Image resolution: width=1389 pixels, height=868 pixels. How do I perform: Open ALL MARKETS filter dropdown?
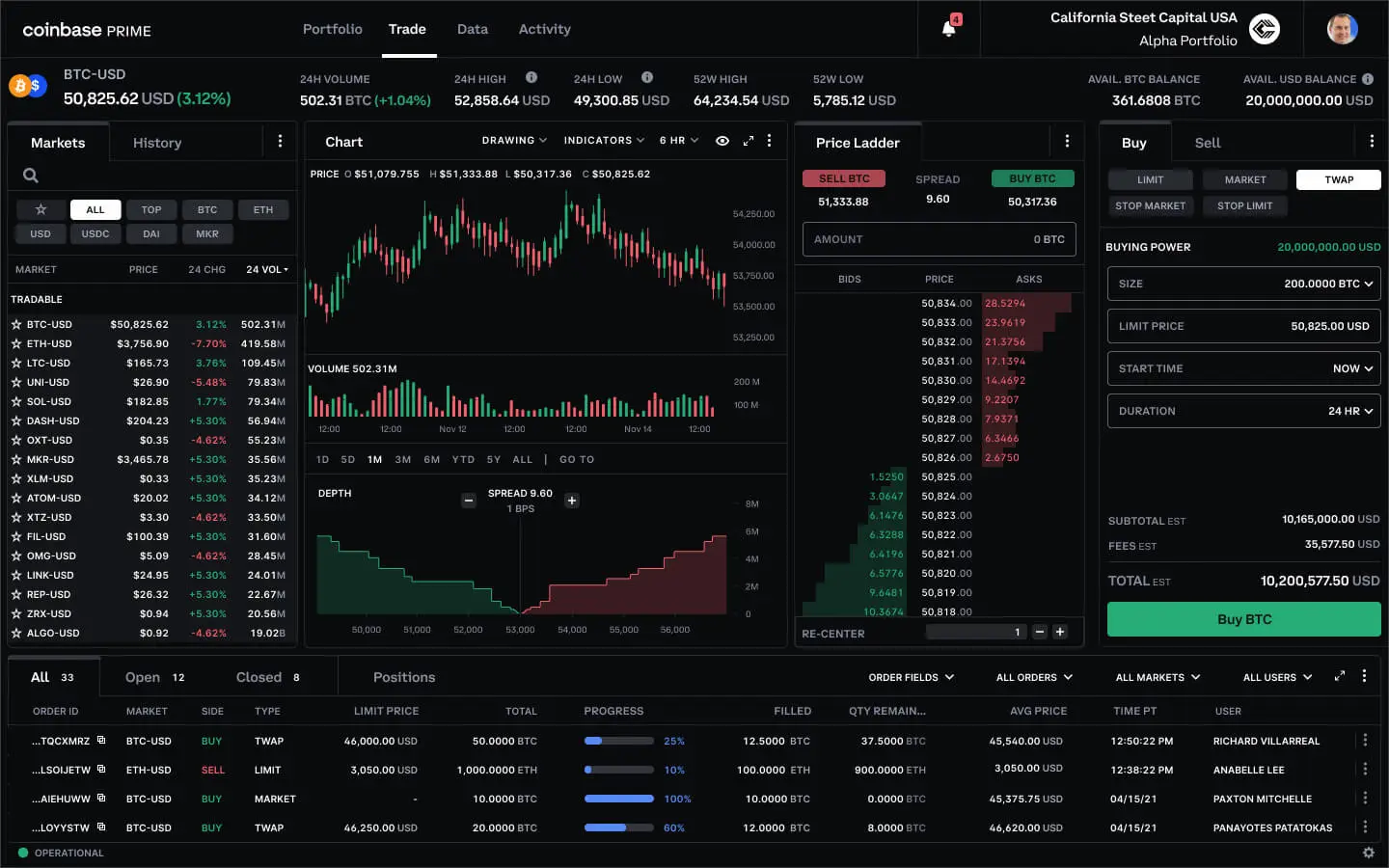pyautogui.click(x=1157, y=677)
